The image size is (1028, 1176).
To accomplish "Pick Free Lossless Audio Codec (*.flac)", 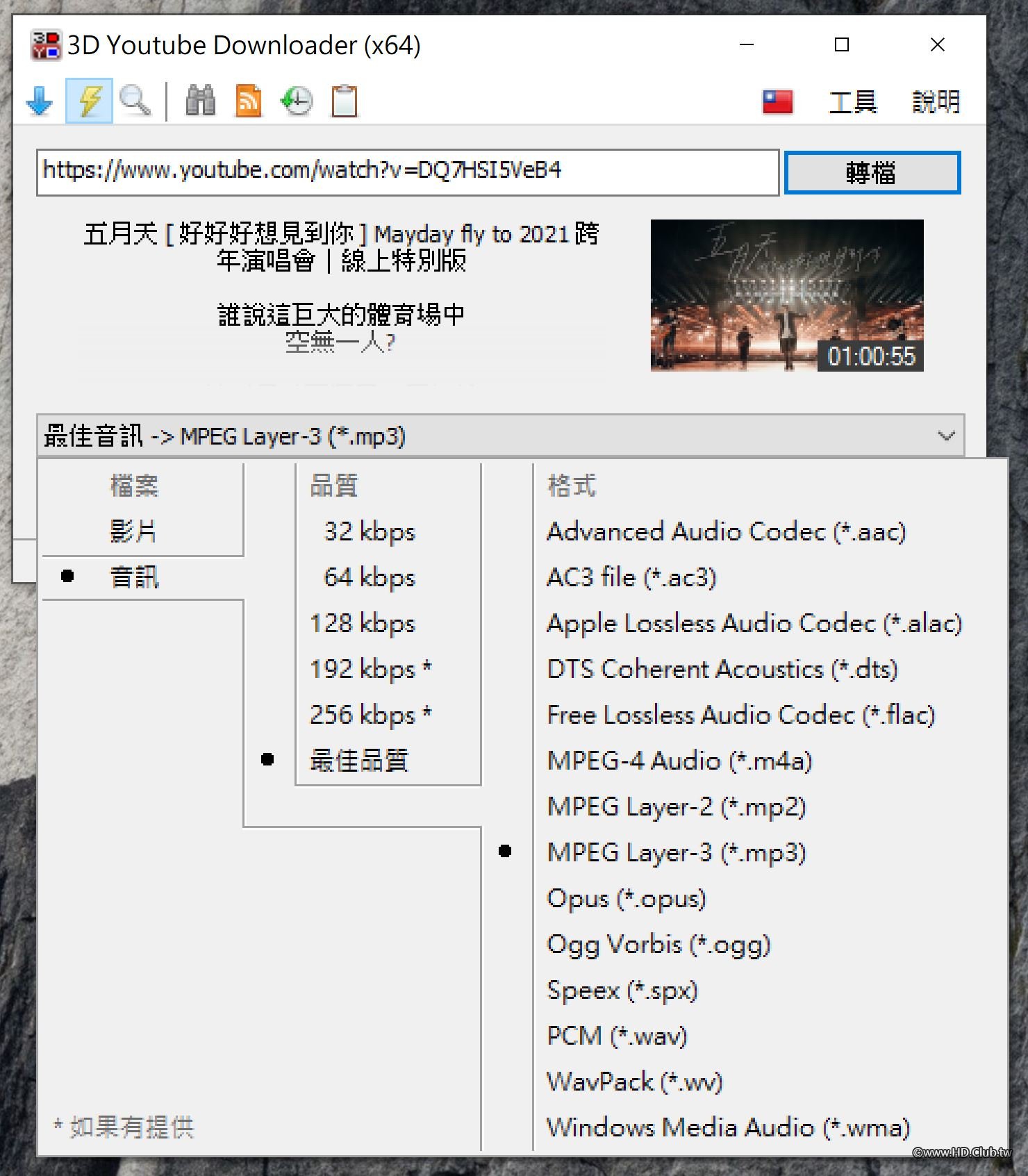I will [741, 715].
